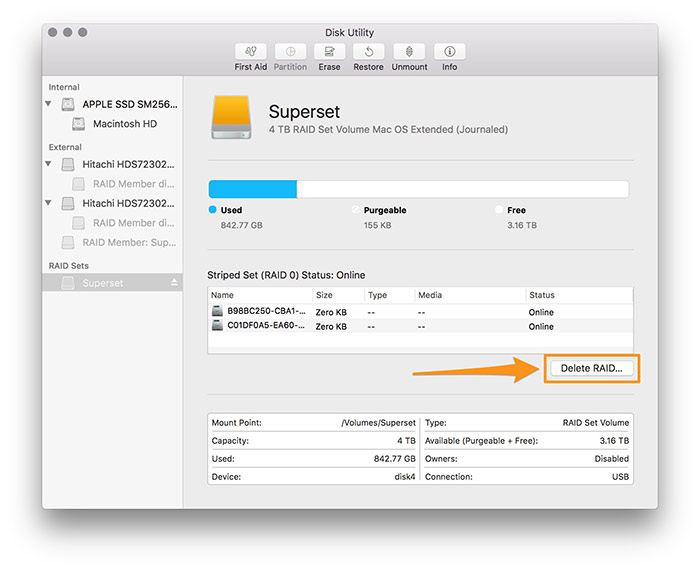This screenshot has height=569, width=700.
Task: Collapse the APPLE SSD SM256 disclosure triangle
Action: 49,104
